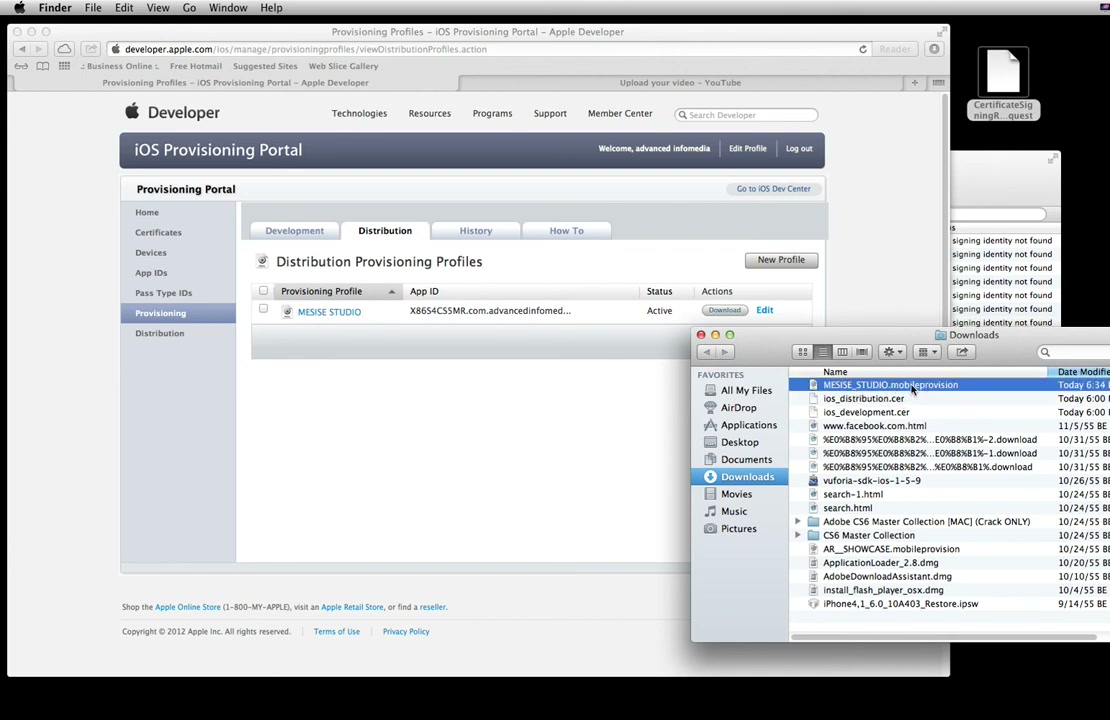Screen dimensions: 1110x720
Task: Click Log out in portal header
Action: pos(799,149)
